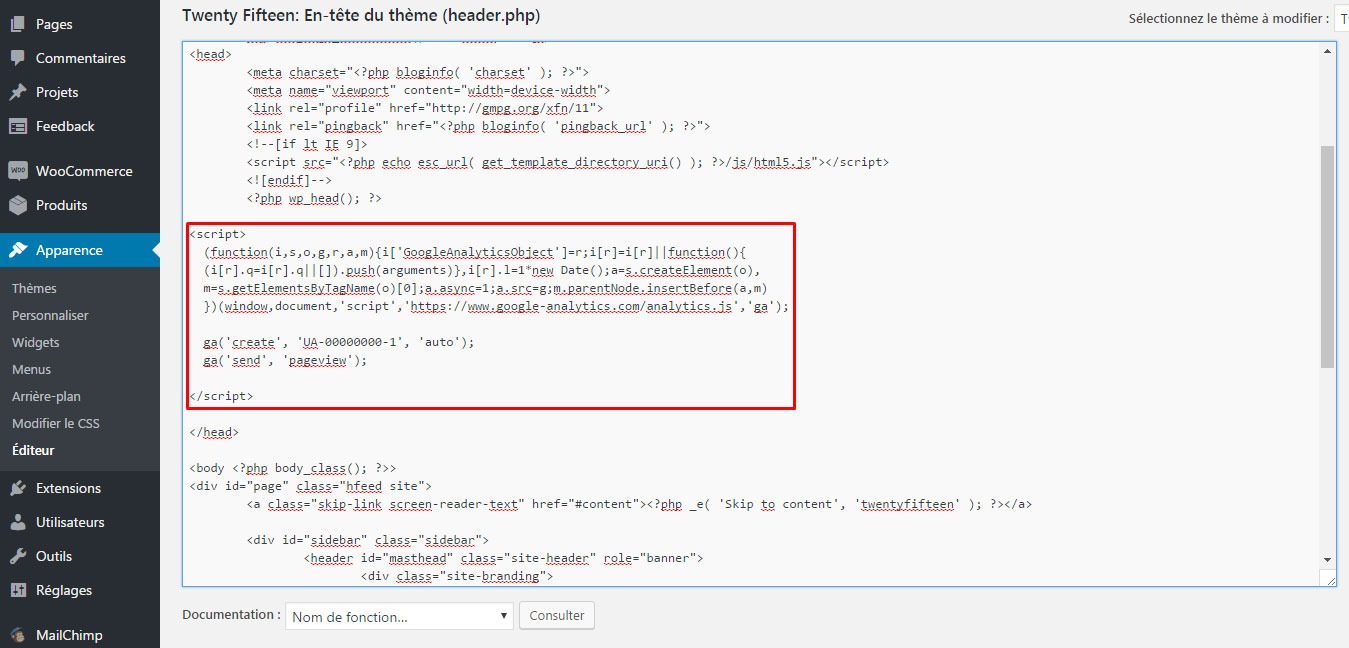Click the site-header masthead code line
Image resolution: width=1349 pixels, height=648 pixels.
[504, 558]
